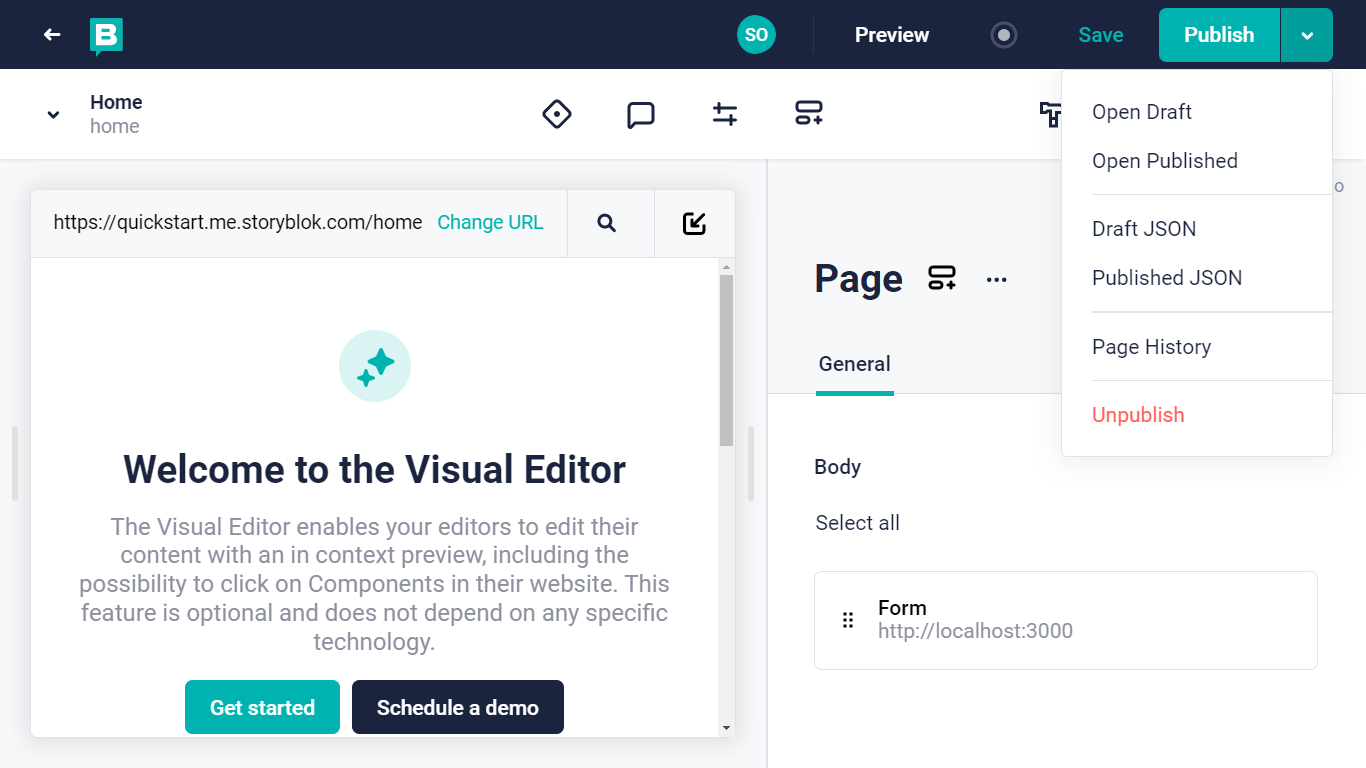Viewport: 1366px width, 768px height.
Task: Click the Page heading text
Action: (x=859, y=279)
